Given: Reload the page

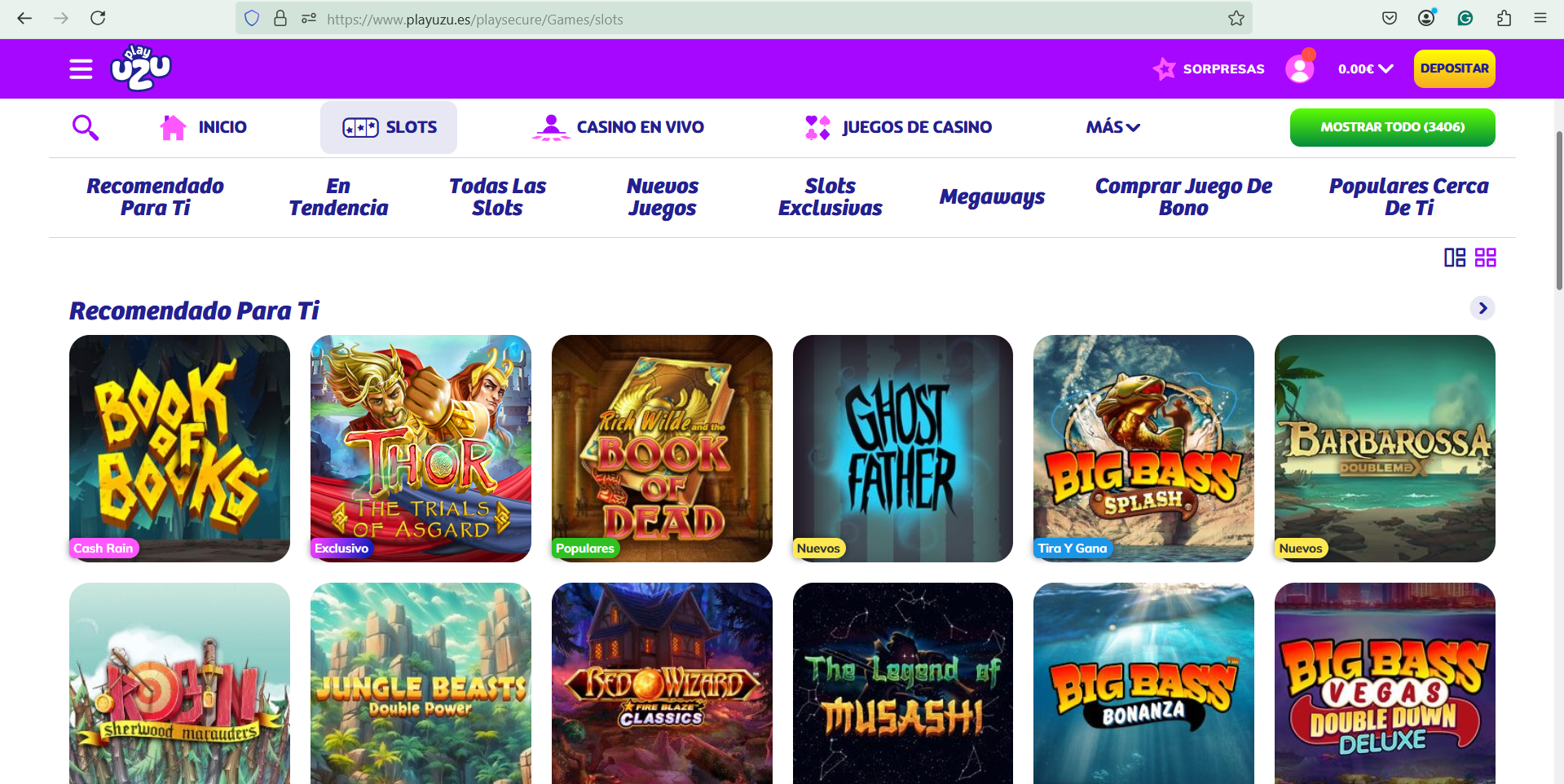Looking at the screenshot, I should [x=98, y=18].
